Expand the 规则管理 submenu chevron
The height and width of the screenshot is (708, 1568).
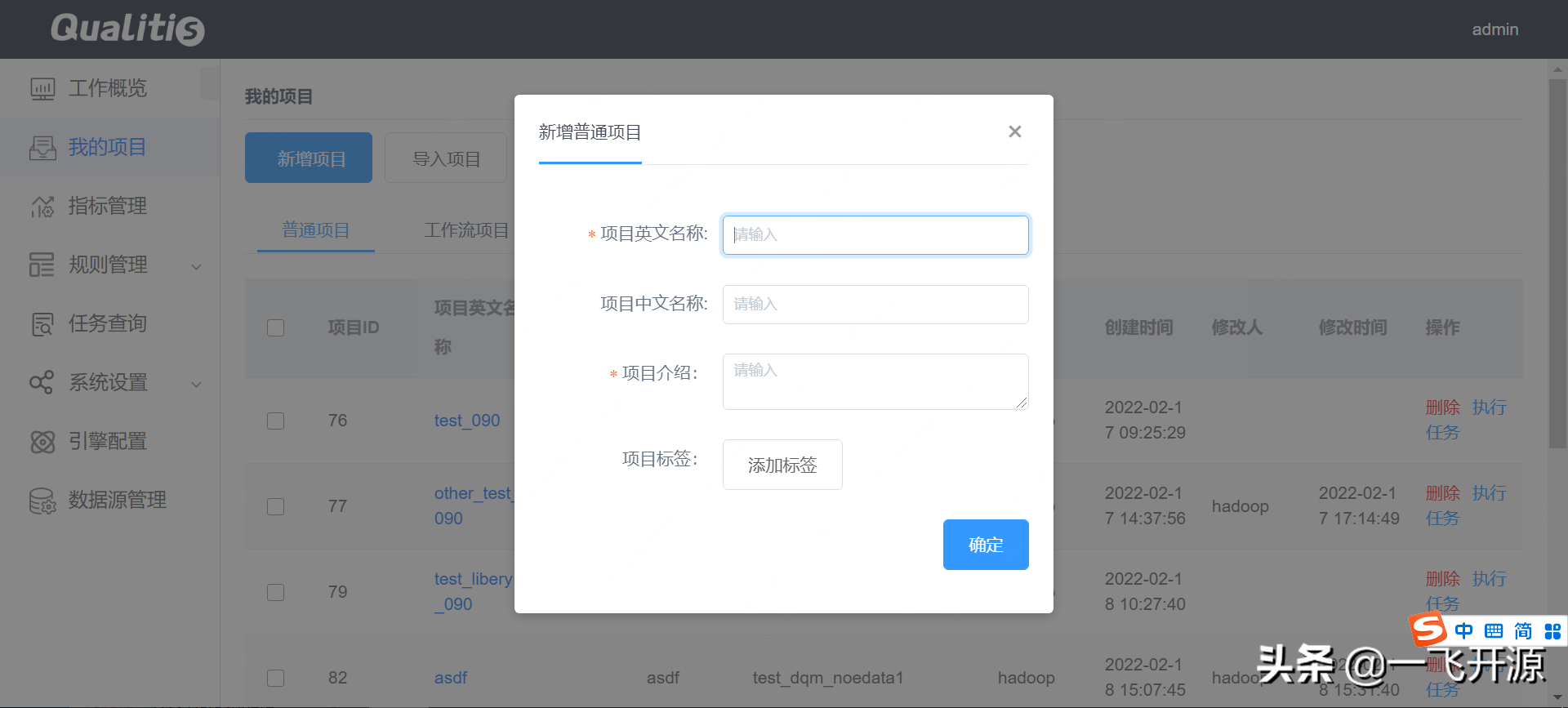click(196, 267)
